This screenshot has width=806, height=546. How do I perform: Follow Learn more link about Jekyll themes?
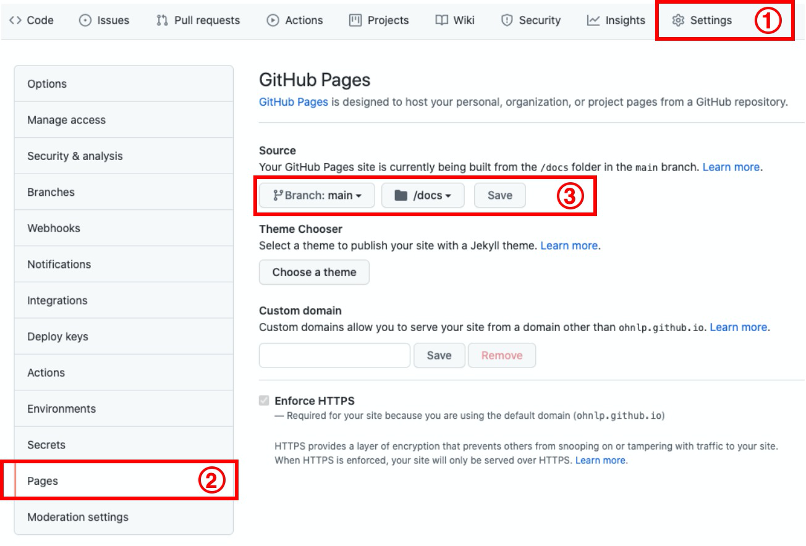(x=569, y=246)
